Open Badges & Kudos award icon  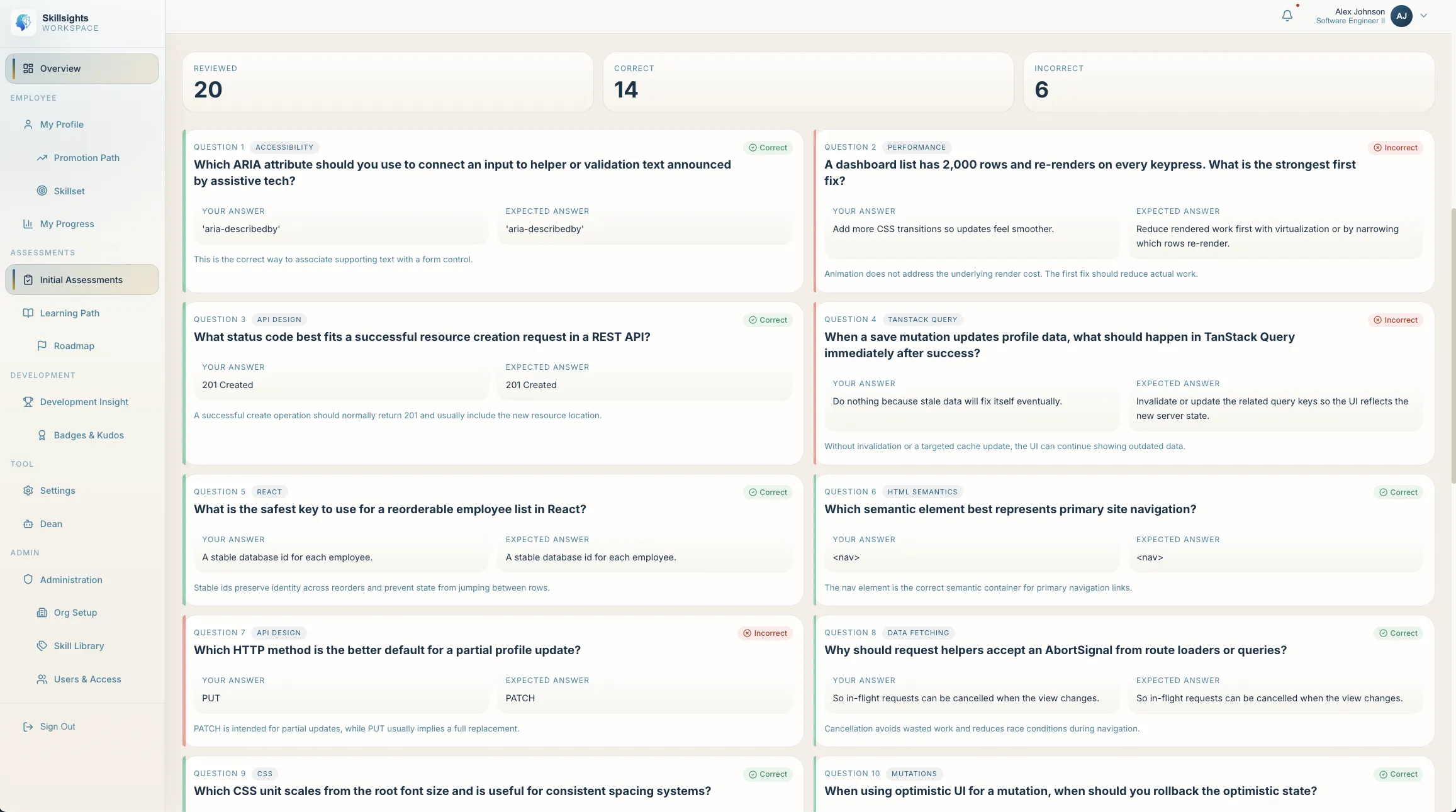tap(42, 435)
